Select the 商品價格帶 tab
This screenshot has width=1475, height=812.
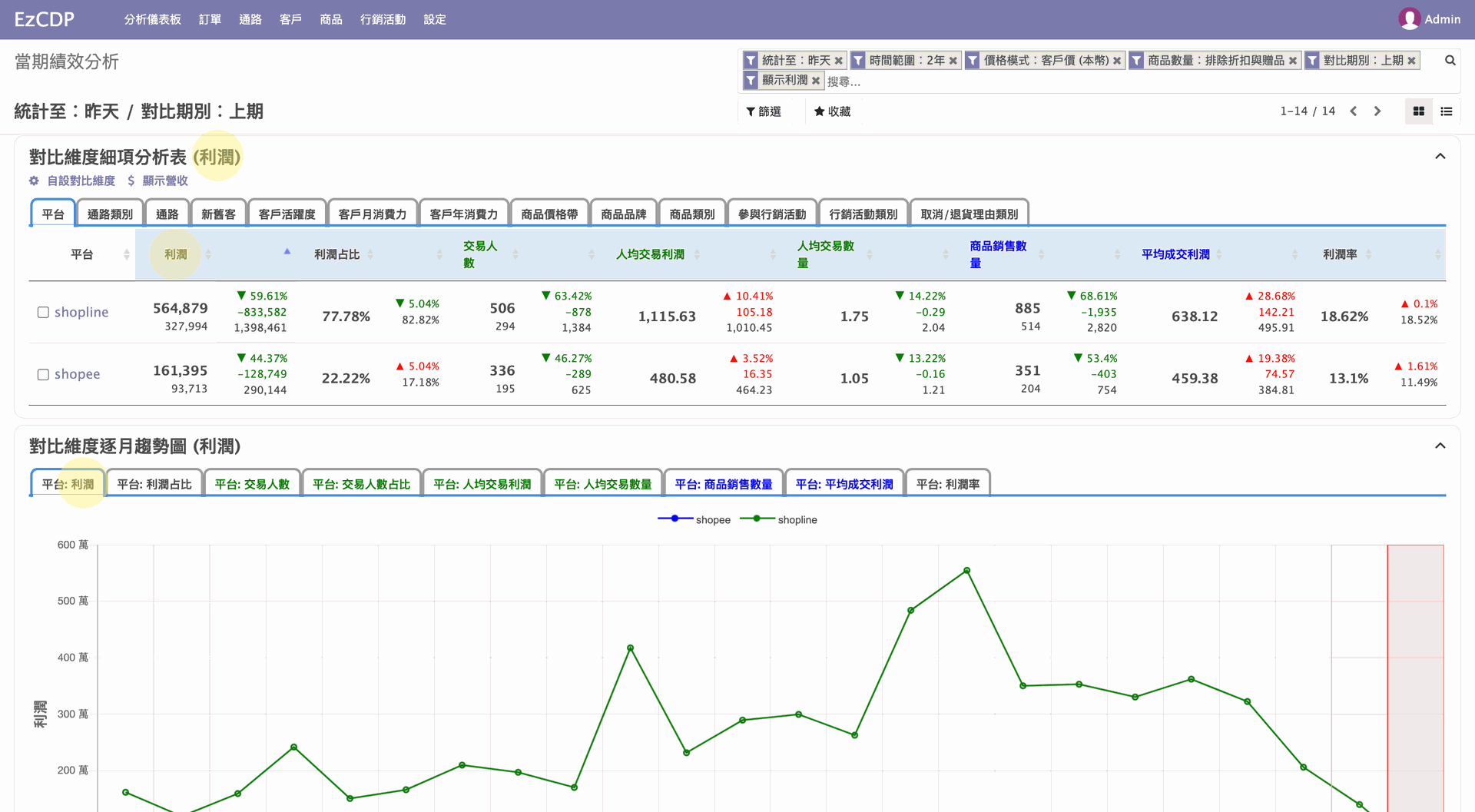click(549, 214)
